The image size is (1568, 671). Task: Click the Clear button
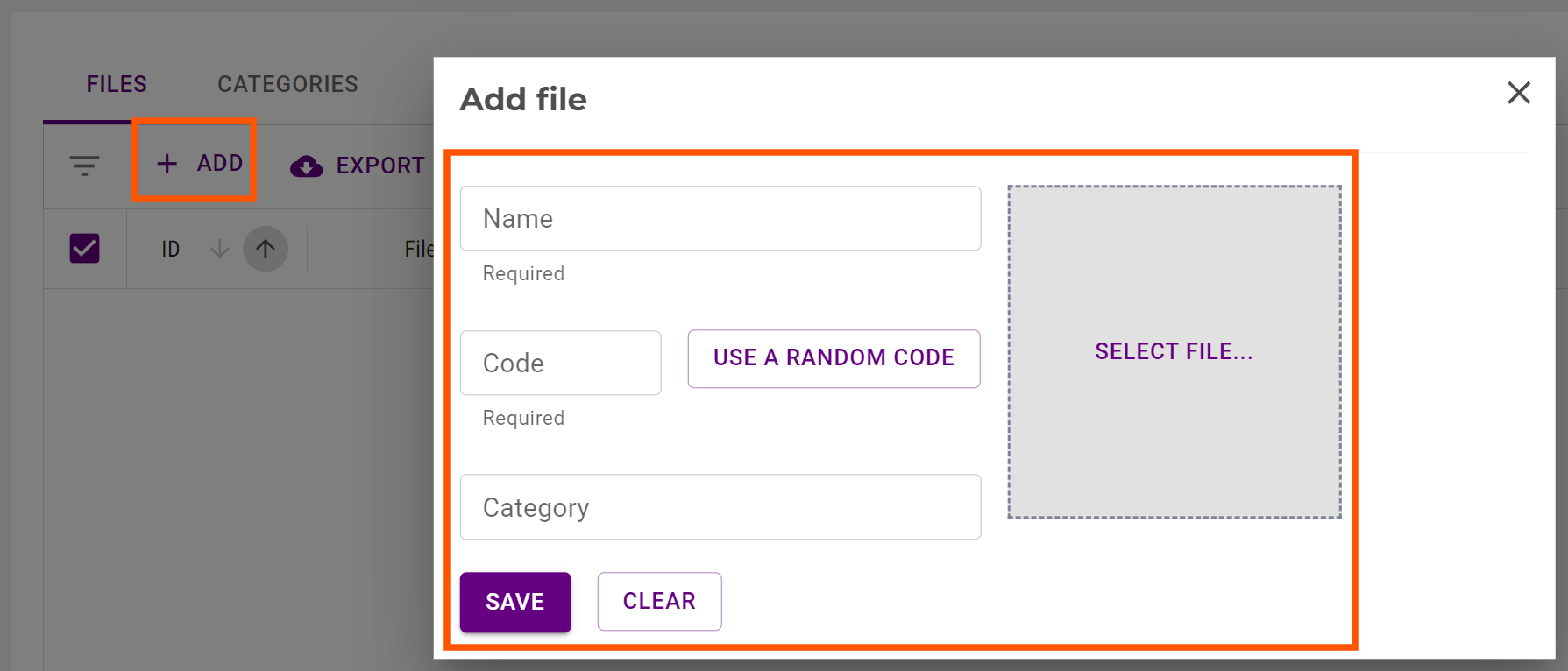tap(659, 601)
